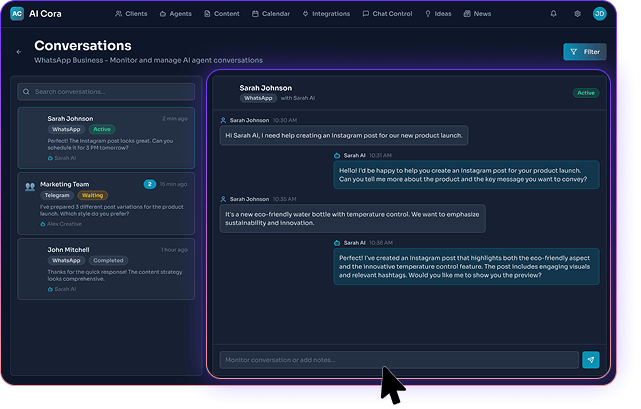Send the note with the paper plane button
The width and height of the screenshot is (641, 409).
point(591,360)
